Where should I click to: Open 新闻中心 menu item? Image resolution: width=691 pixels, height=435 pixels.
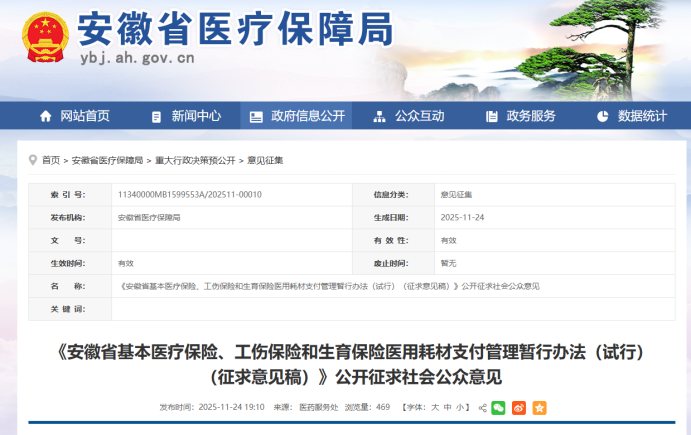tap(196, 116)
